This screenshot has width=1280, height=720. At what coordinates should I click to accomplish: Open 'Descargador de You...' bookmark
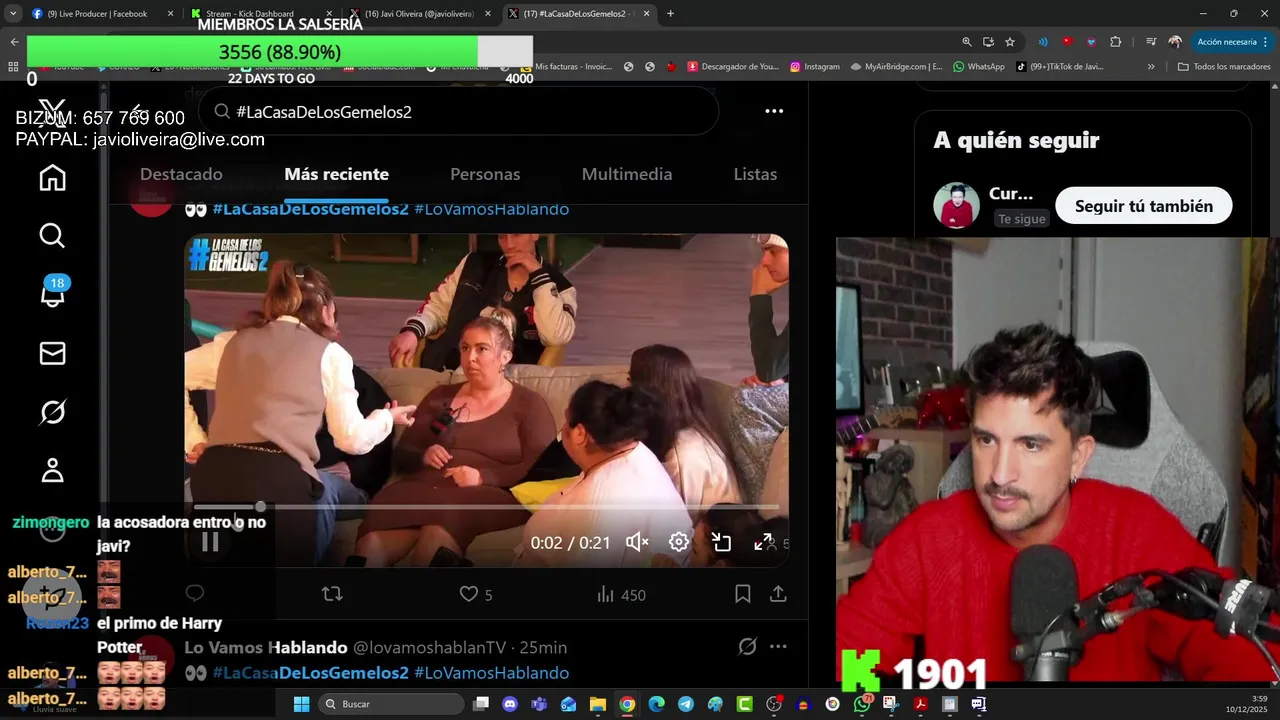coord(732,66)
